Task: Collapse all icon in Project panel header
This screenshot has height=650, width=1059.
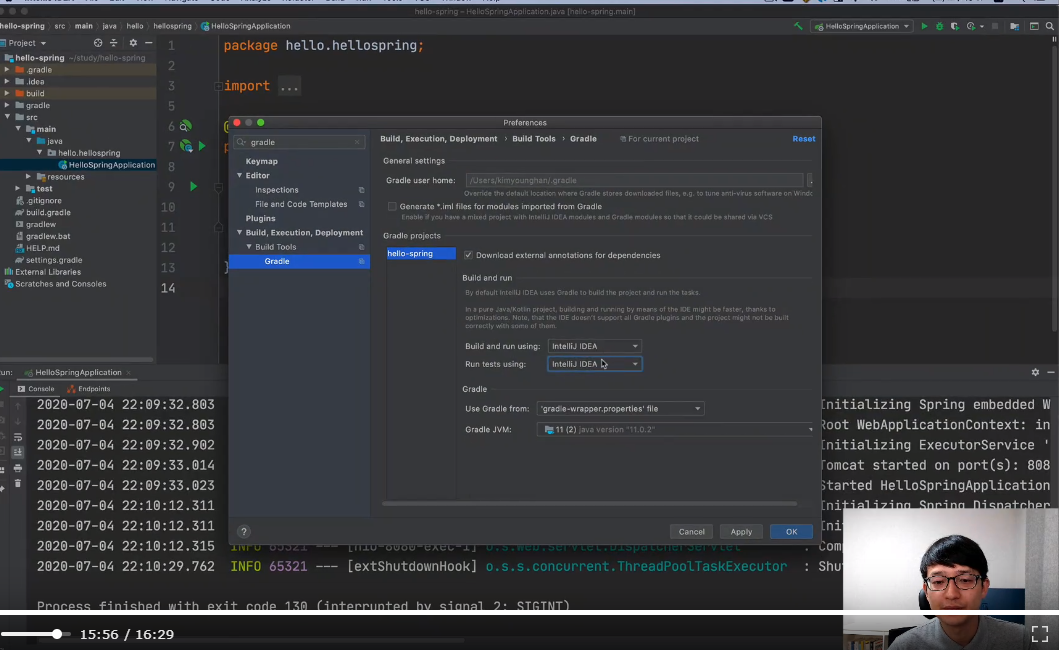Action: click(113, 43)
